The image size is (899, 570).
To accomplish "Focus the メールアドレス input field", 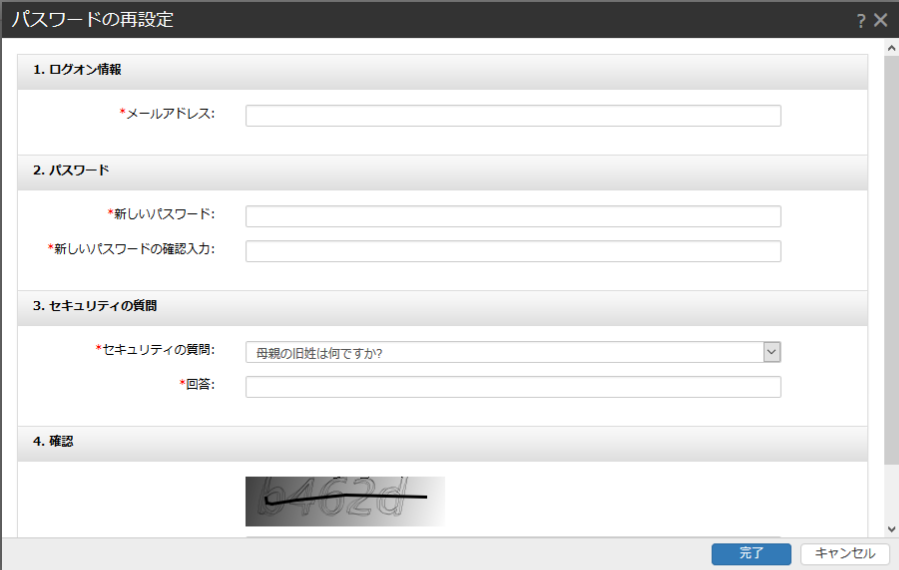I will 513,116.
